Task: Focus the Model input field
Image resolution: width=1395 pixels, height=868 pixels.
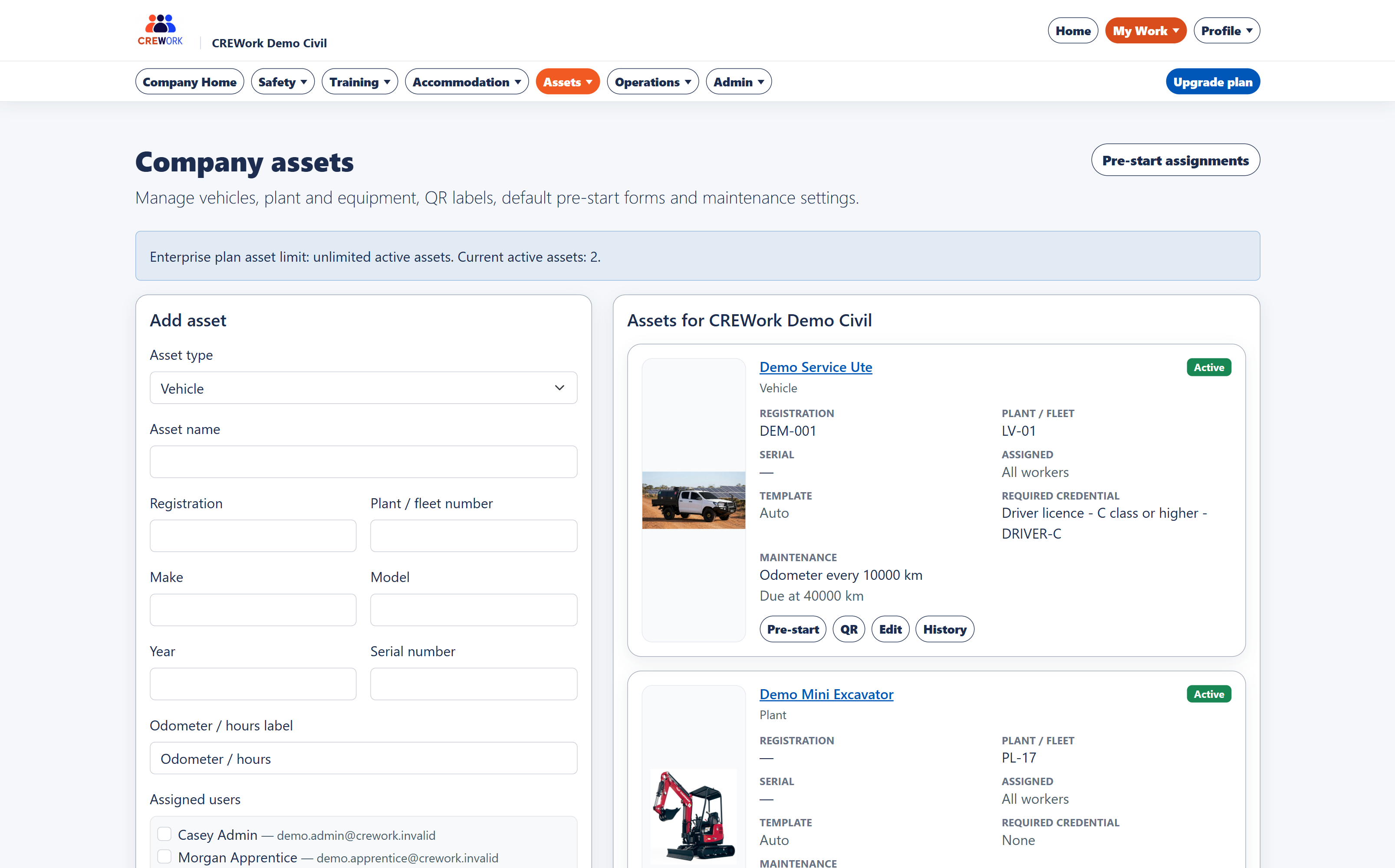Action: coord(474,610)
